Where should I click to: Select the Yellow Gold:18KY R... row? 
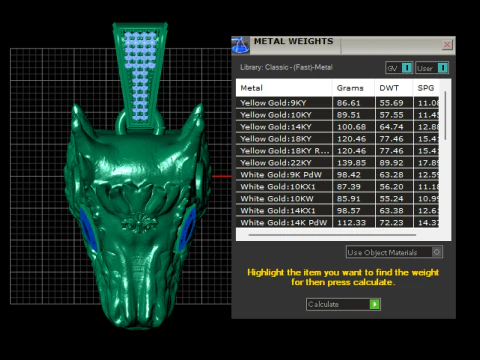pos(337,151)
